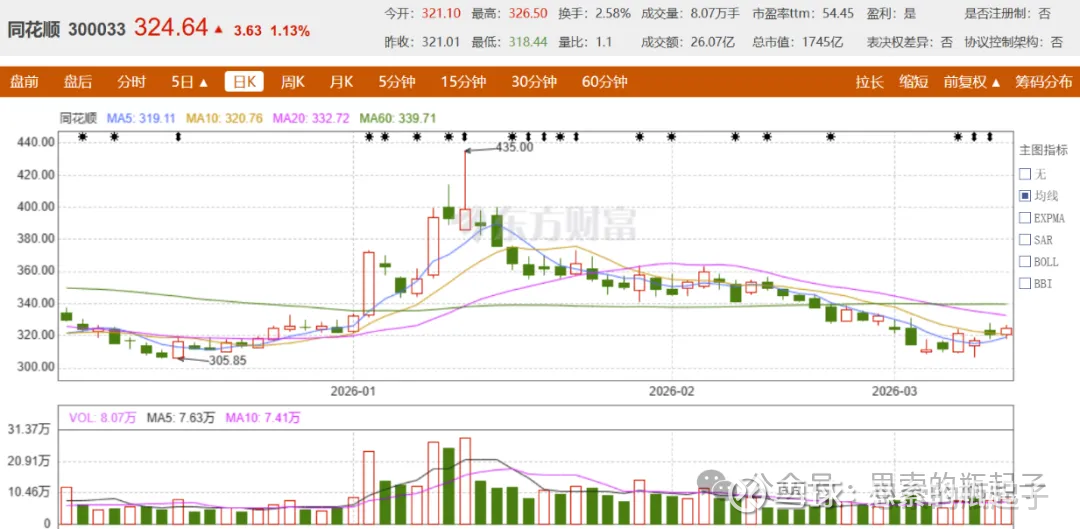Click the 435.00 high price label
Screen dimensions: 1080x529
515,147
